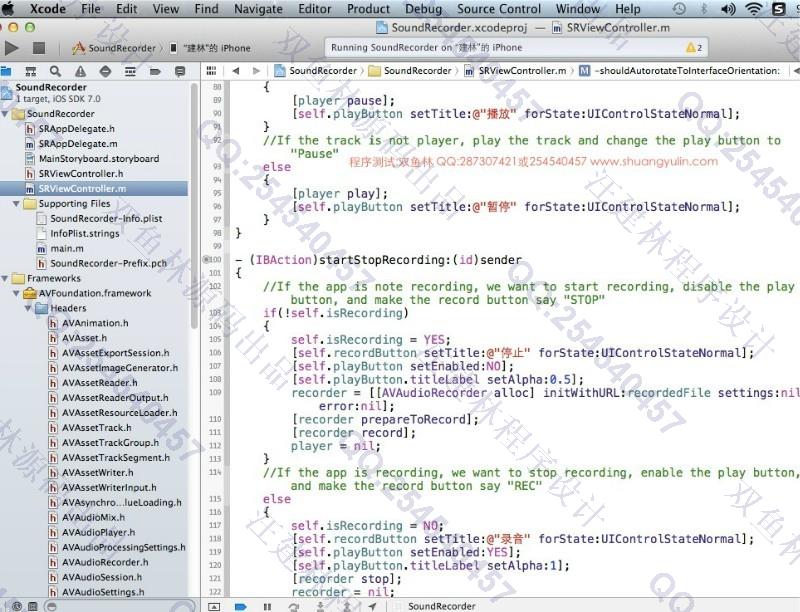
Task: Click the Simulate Location arrow icon
Action: 372,606
